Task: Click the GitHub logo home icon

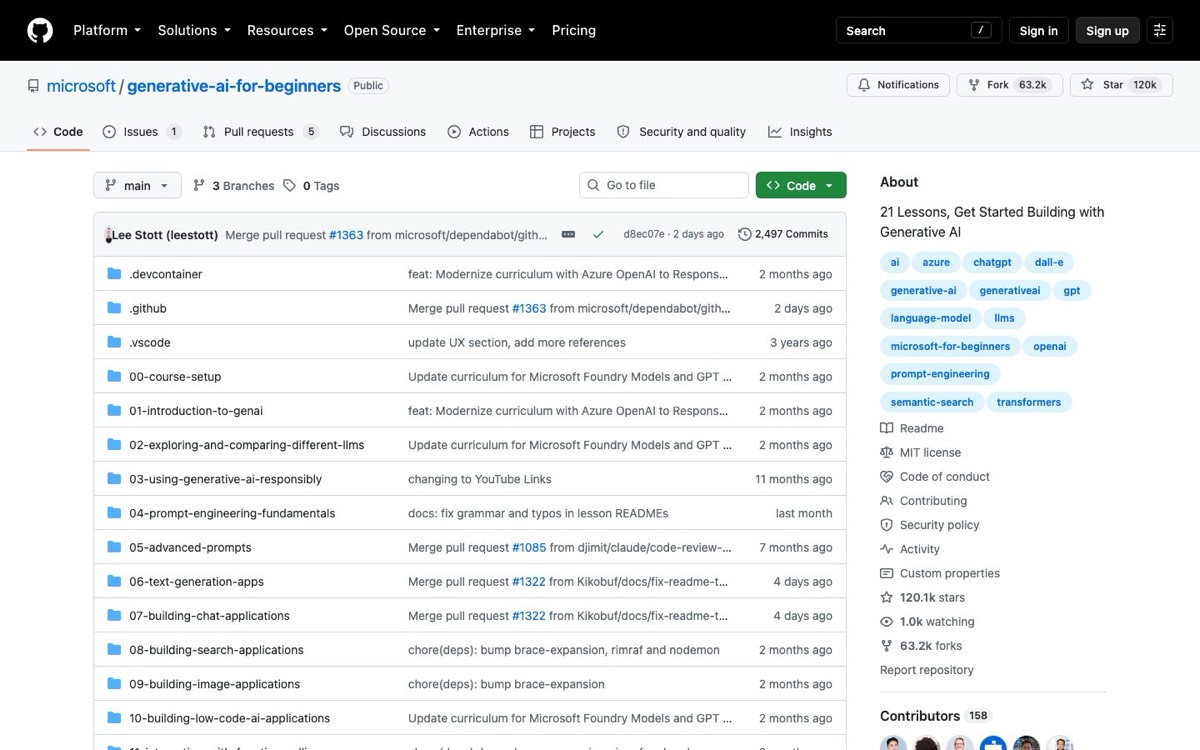Action: click(x=40, y=30)
